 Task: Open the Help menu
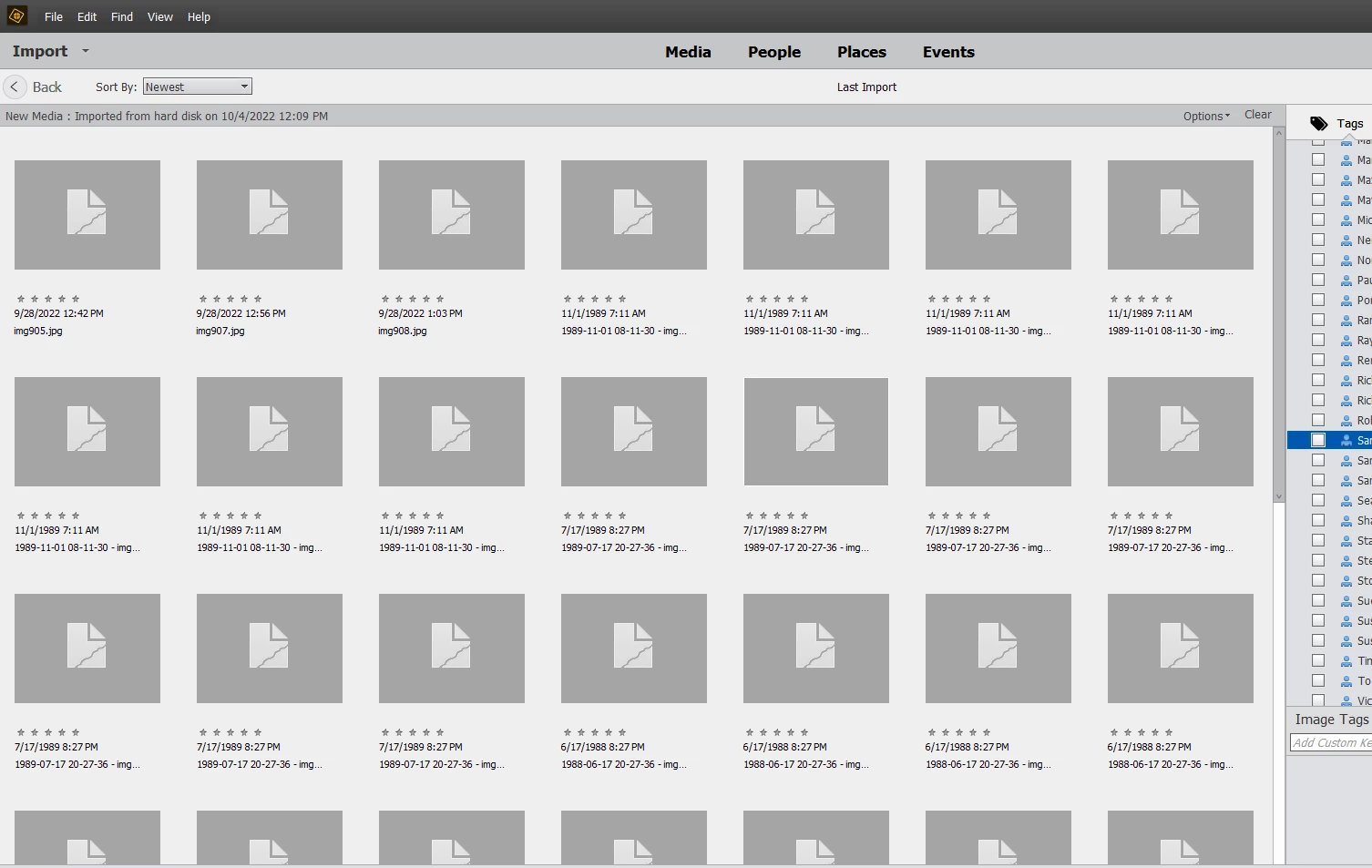click(199, 16)
